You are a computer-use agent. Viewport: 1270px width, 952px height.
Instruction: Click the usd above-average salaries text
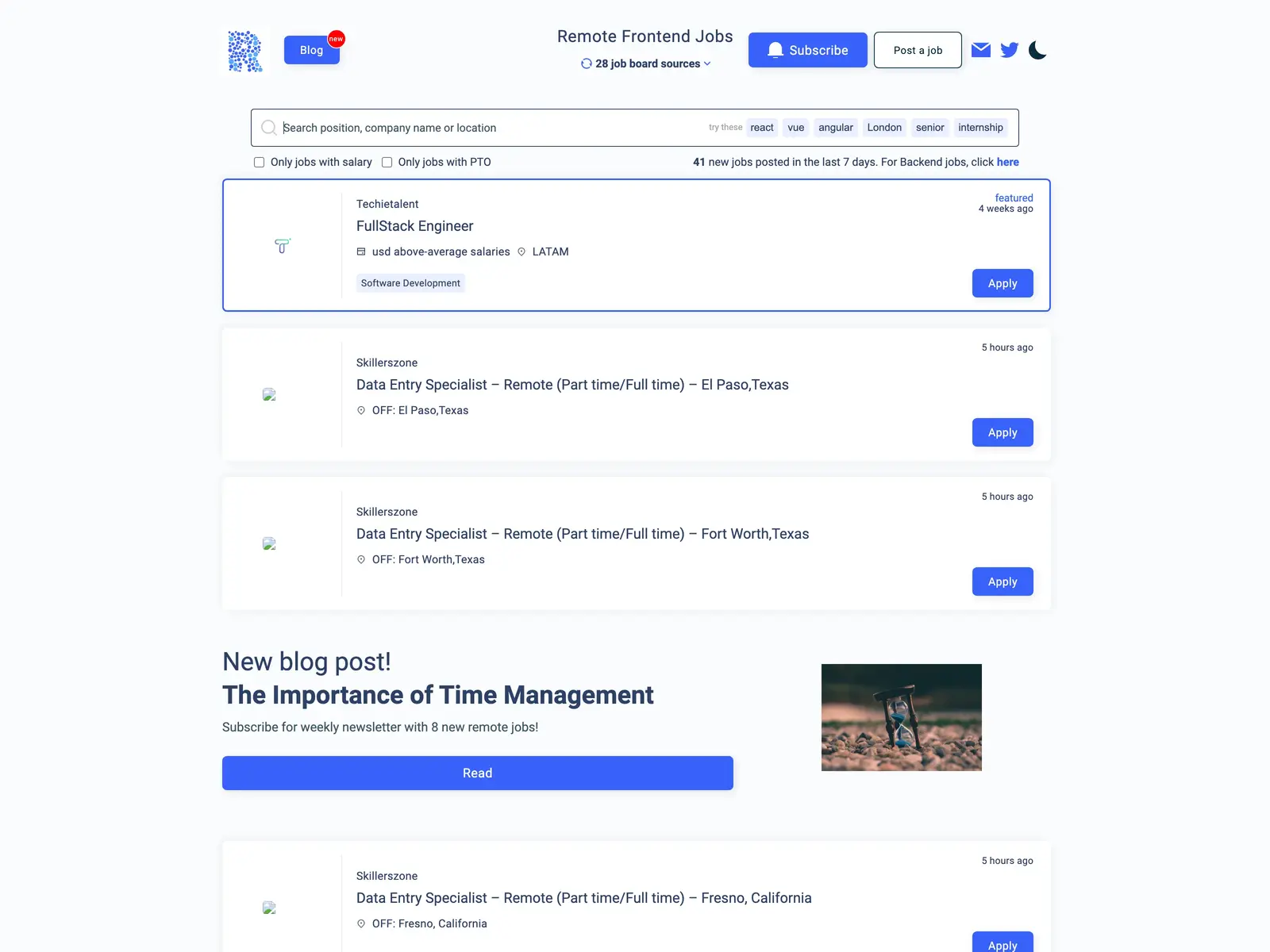click(441, 251)
